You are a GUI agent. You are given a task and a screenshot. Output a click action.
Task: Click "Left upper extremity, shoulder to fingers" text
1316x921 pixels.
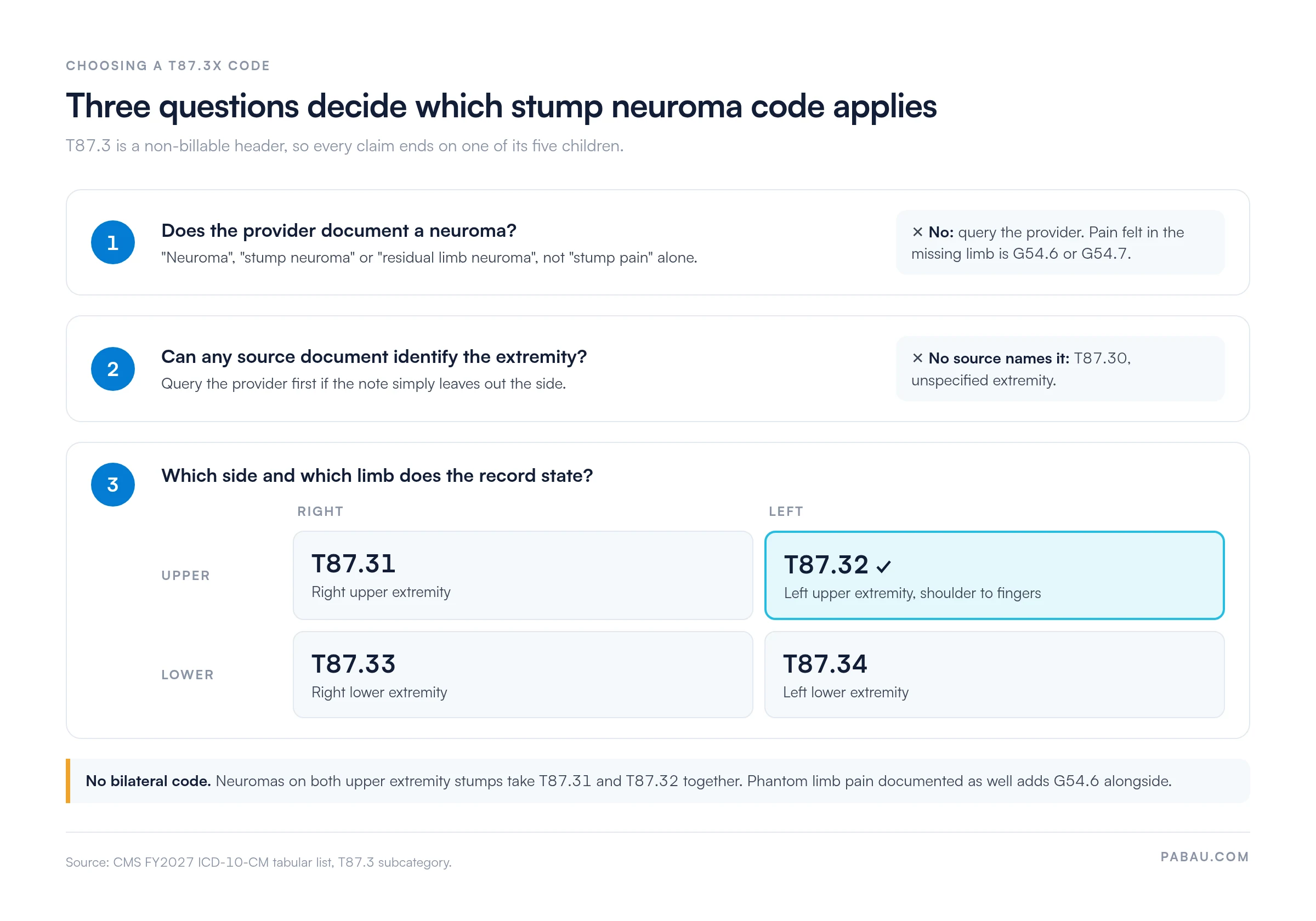pos(912,593)
